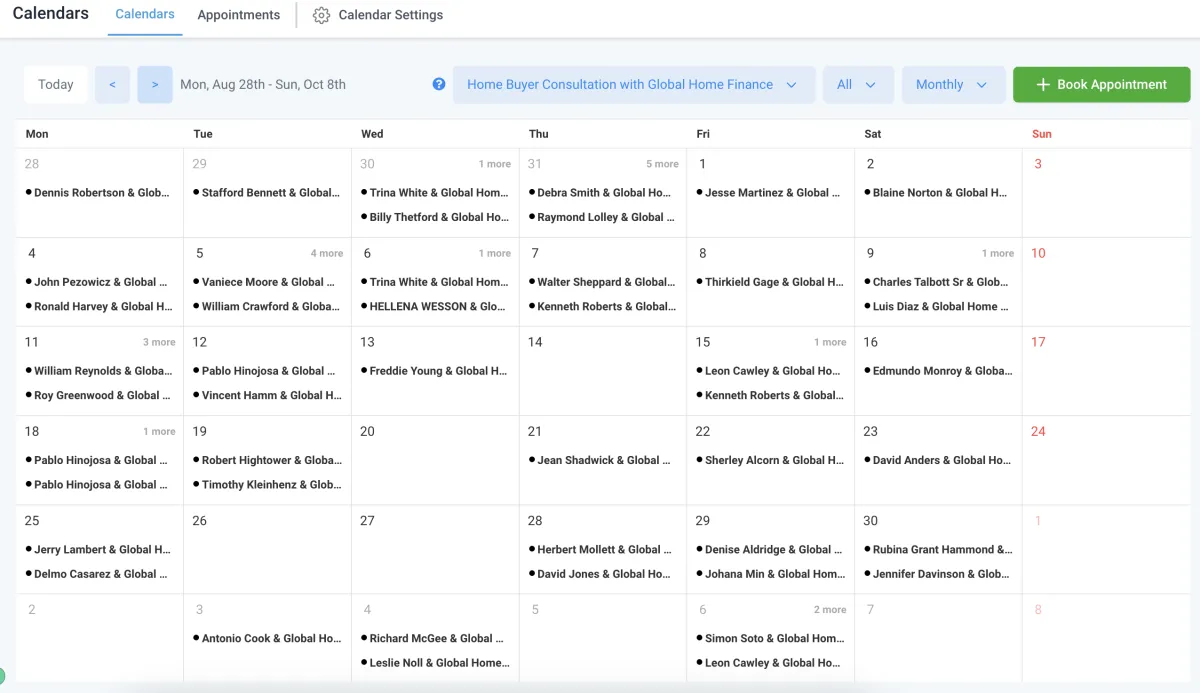Open the Calendar Settings gear icon
Viewport: 1200px width, 693px height.
[321, 16]
